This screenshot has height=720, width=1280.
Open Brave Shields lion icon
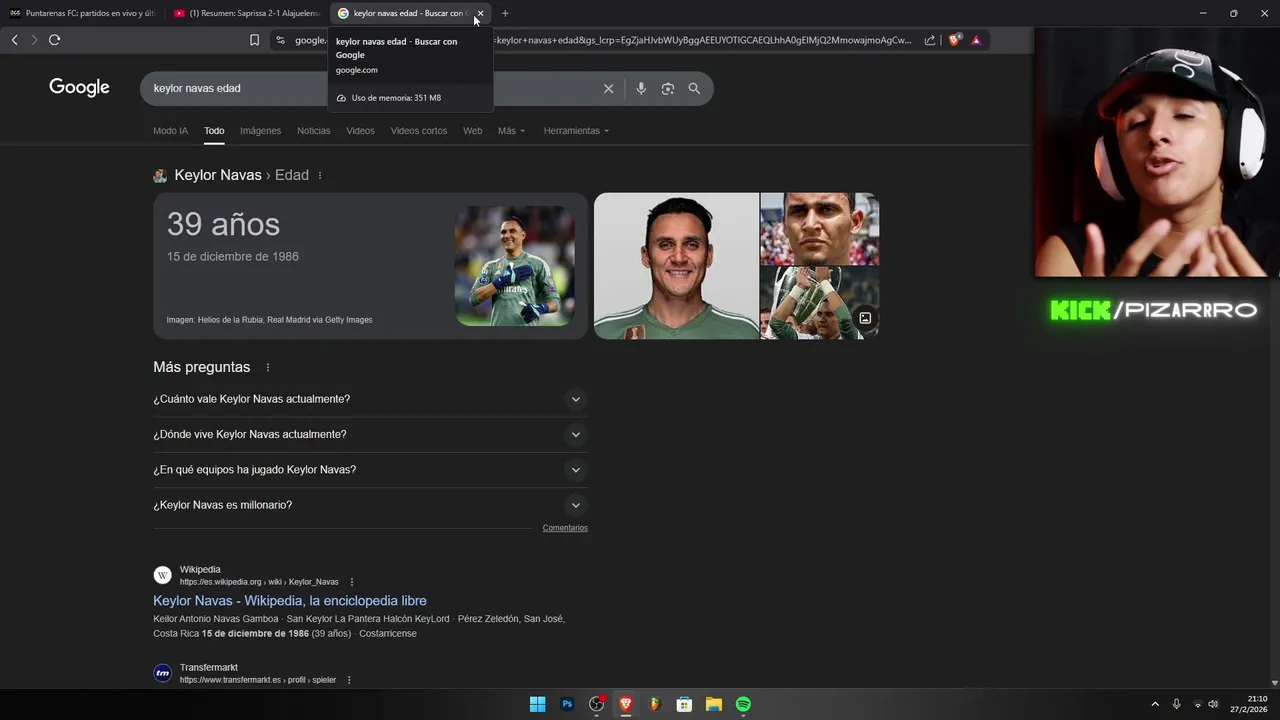[x=954, y=40]
